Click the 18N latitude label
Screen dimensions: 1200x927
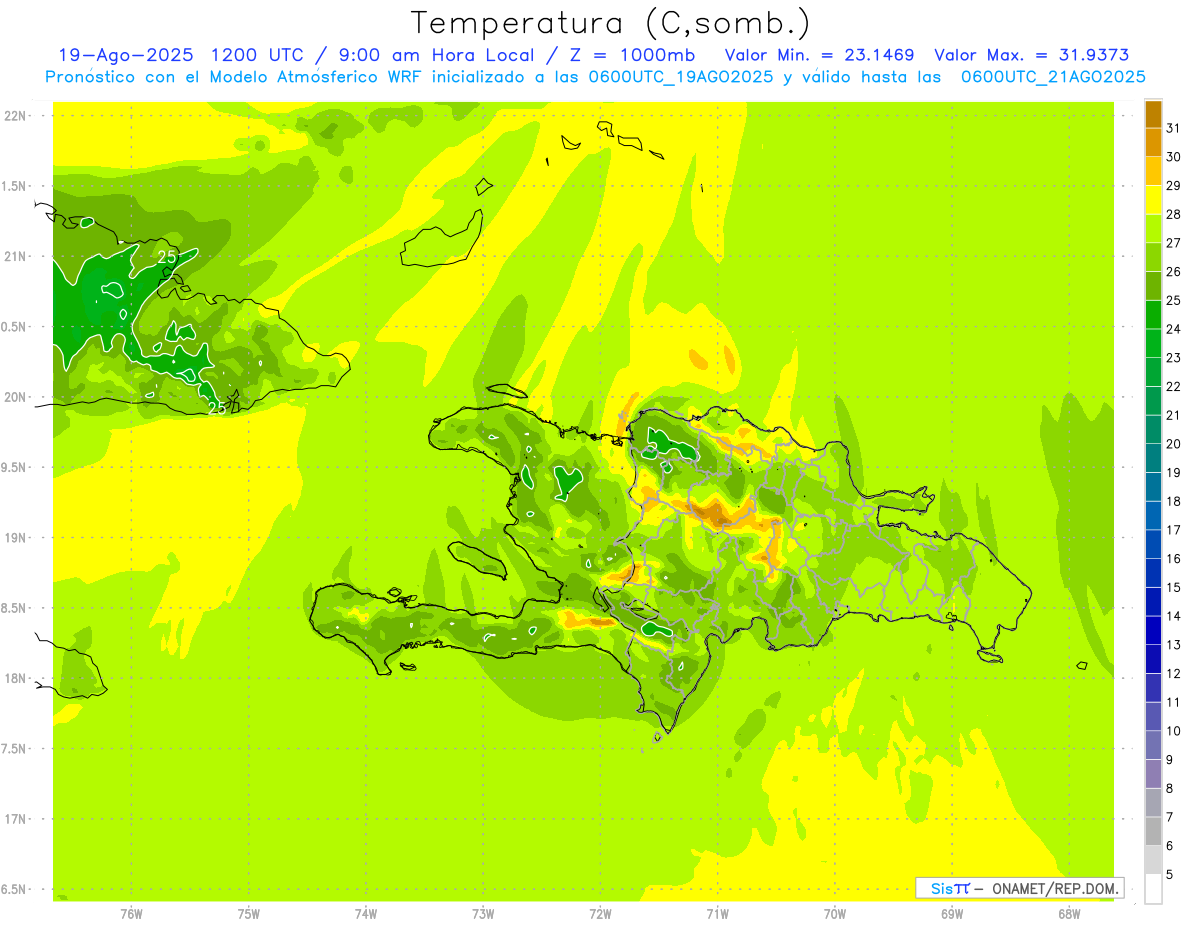point(16,678)
